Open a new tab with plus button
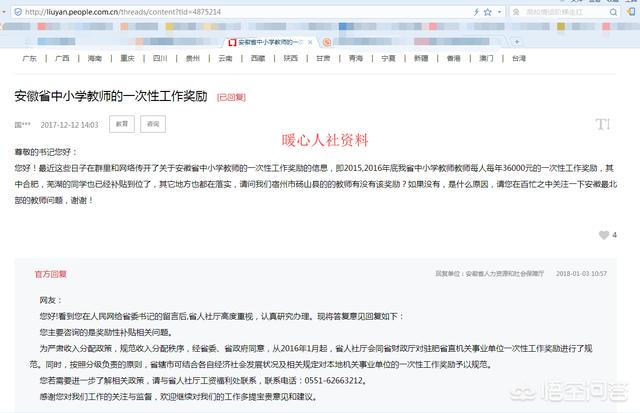This screenshot has width=640, height=413. point(517,42)
